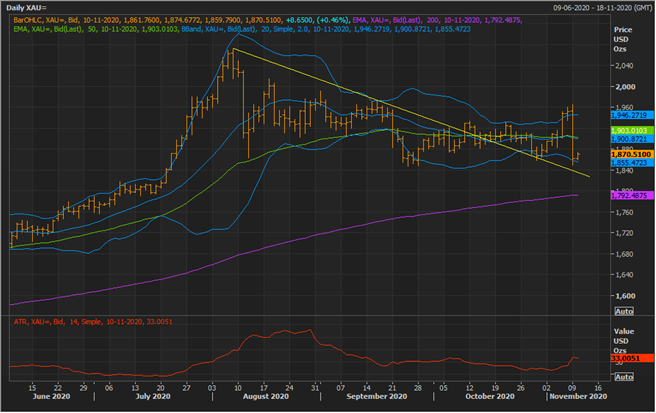Click the 1,600 price axis label
Image resolution: width=656 pixels, height=413 pixels.
pyautogui.click(x=625, y=296)
